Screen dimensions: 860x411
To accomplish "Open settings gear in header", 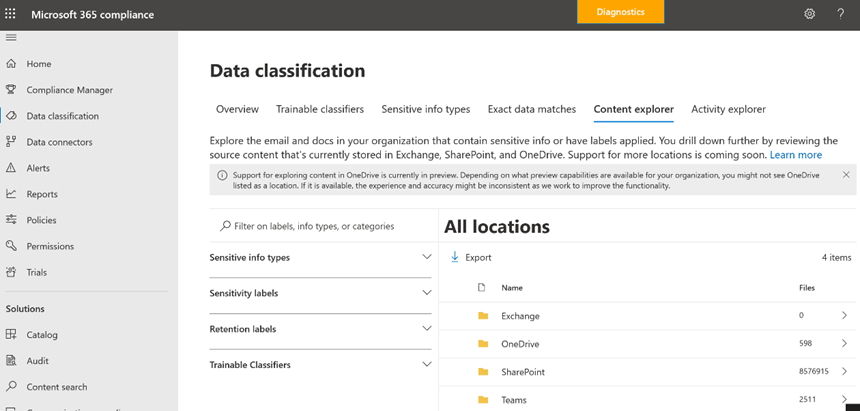I will 810,14.
